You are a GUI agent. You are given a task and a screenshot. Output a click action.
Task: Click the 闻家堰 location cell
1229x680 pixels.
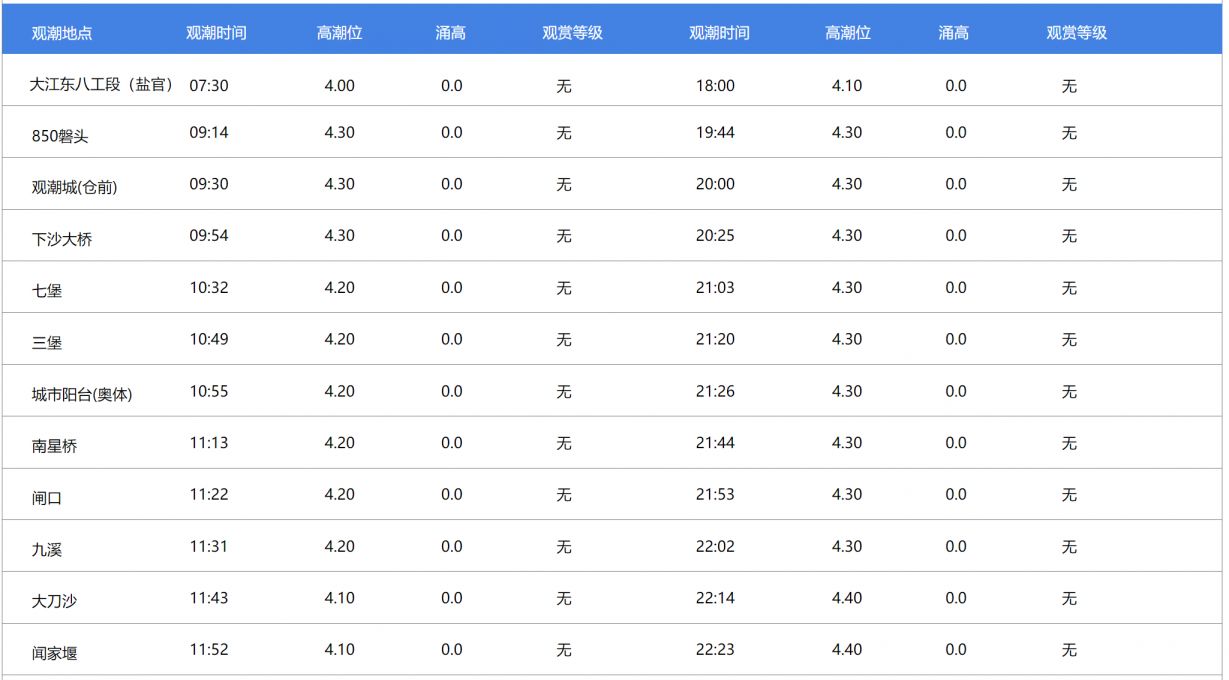[54, 654]
